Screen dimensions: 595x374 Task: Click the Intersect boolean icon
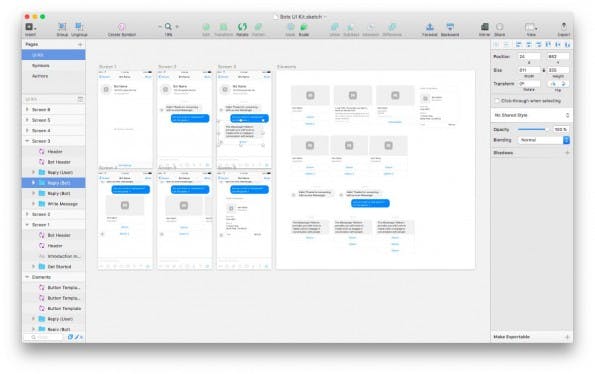click(371, 27)
